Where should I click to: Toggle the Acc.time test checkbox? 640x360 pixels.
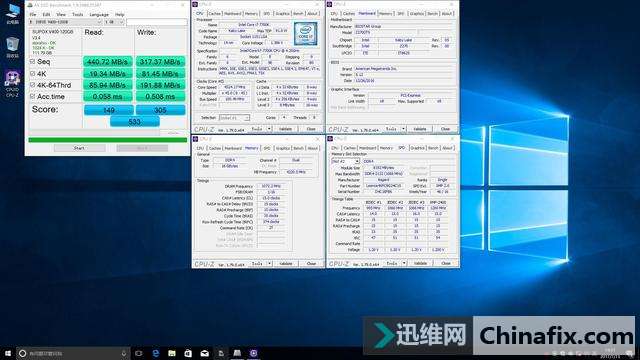(x=33, y=96)
